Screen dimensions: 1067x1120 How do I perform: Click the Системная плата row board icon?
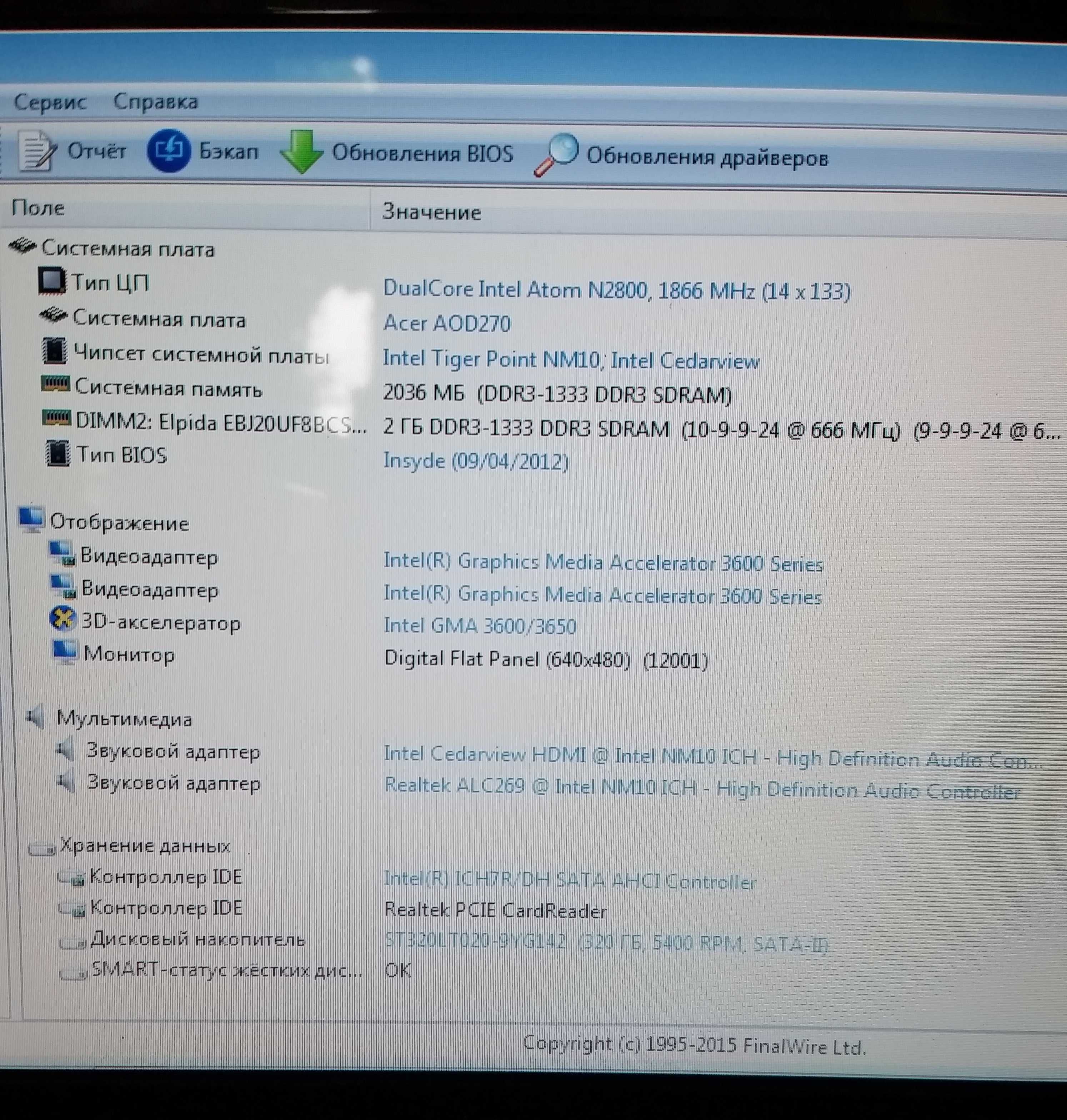(x=54, y=315)
